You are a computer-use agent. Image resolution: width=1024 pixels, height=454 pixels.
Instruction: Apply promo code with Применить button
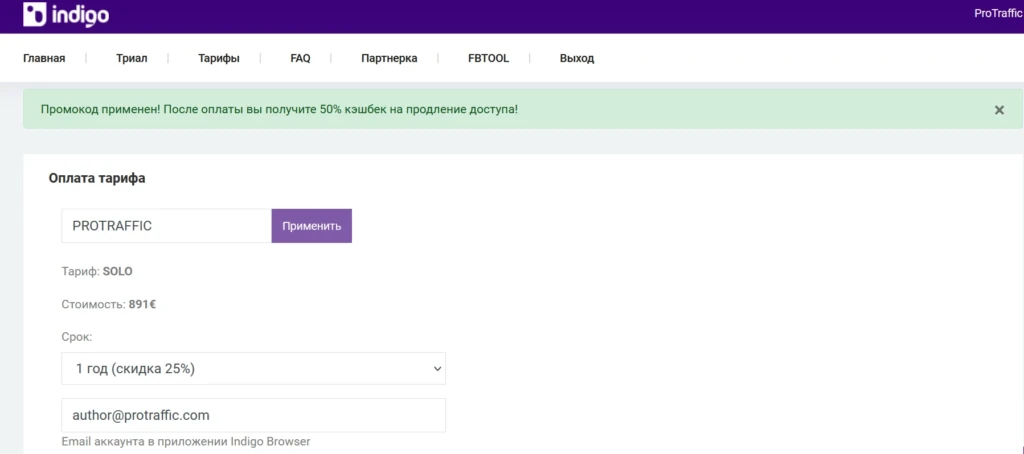click(312, 226)
